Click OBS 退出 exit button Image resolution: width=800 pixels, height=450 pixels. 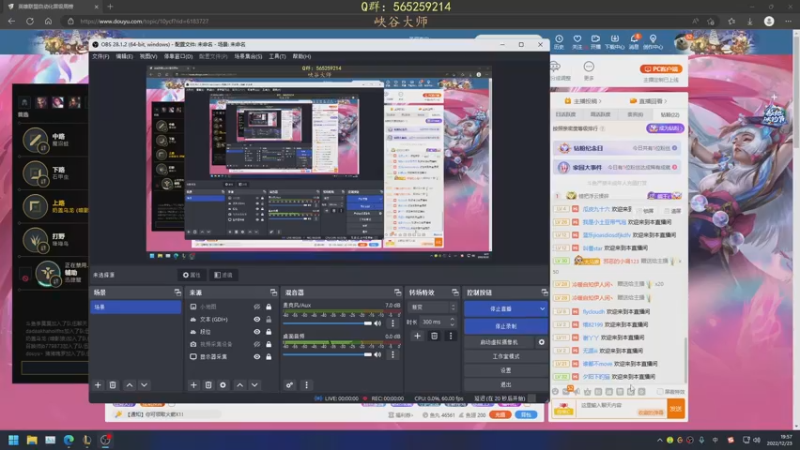[x=506, y=385]
